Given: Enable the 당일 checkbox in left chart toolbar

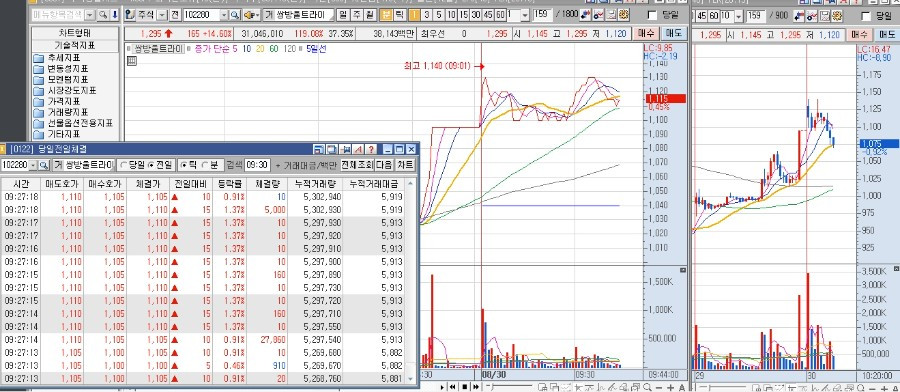Looking at the screenshot, I should (x=652, y=15).
